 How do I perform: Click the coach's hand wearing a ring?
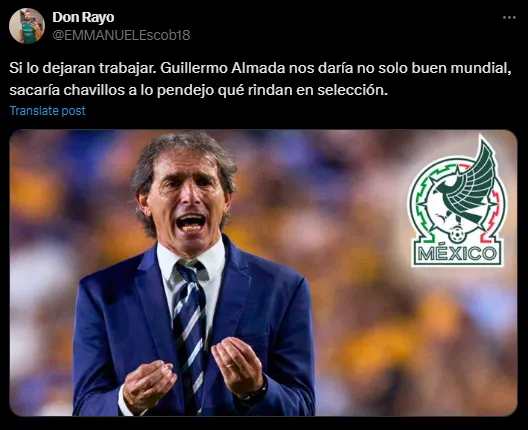tap(237, 364)
